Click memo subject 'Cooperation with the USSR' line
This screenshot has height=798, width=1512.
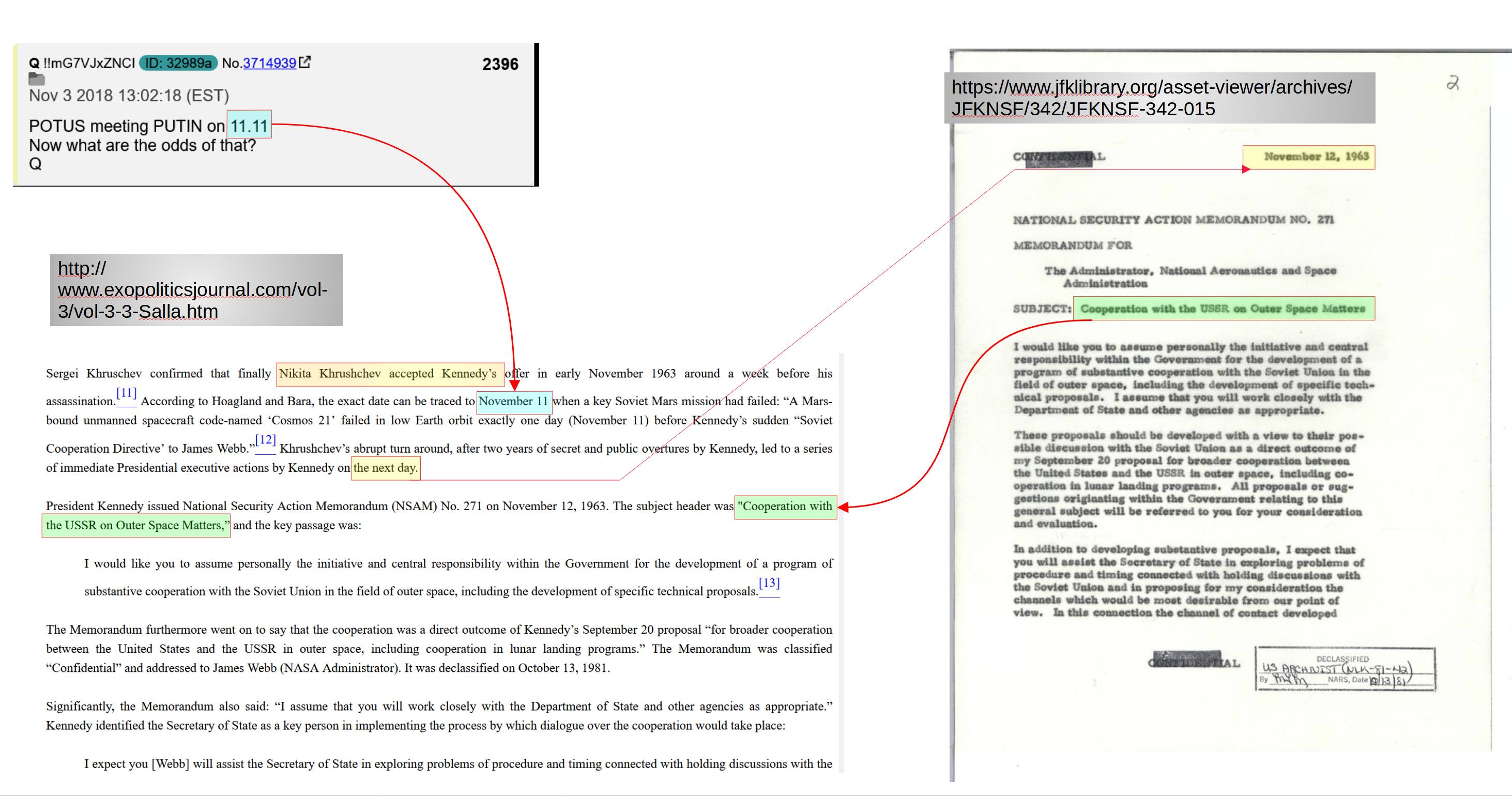pyautogui.click(x=1224, y=309)
